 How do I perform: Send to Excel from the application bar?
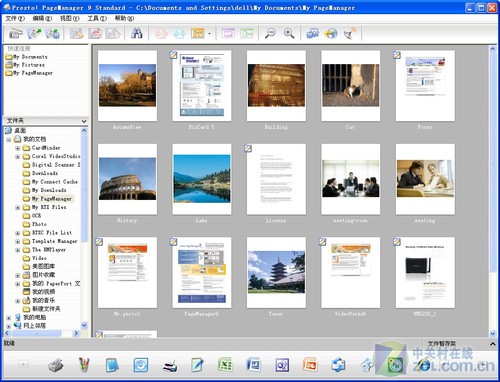click(225, 365)
